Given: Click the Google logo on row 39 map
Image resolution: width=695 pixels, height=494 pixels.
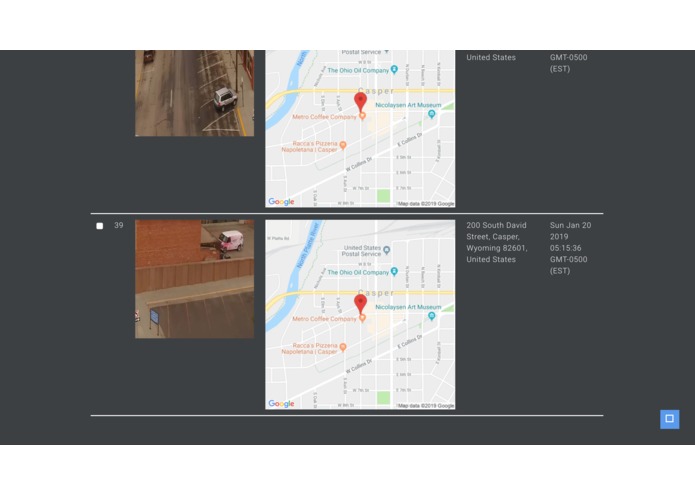Looking at the screenshot, I should point(281,404).
